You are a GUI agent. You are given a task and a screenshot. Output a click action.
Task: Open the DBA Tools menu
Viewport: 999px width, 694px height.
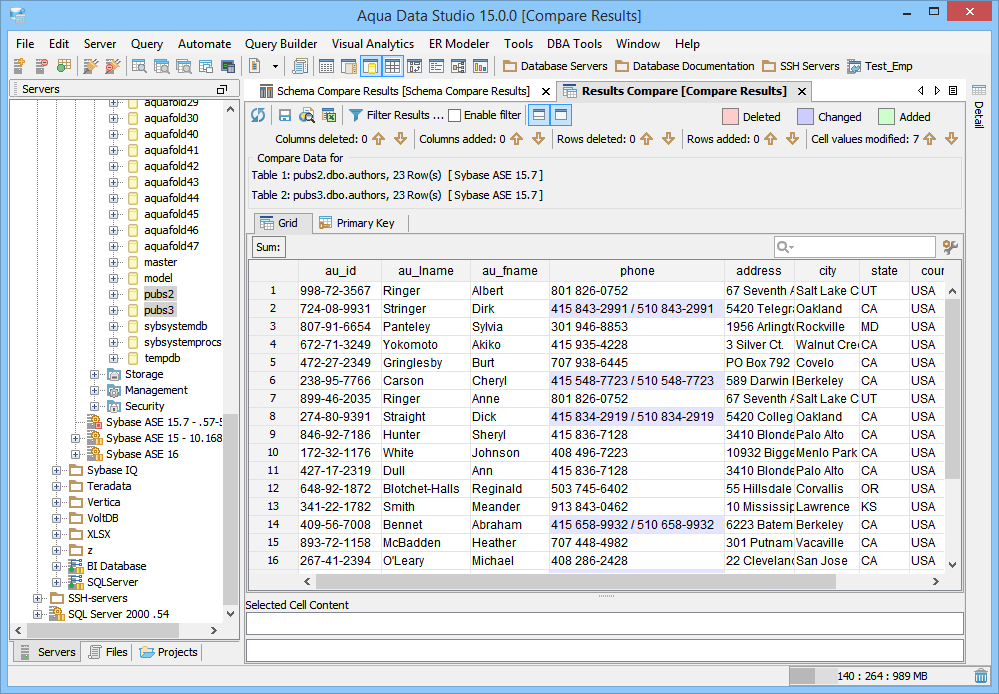(x=574, y=44)
